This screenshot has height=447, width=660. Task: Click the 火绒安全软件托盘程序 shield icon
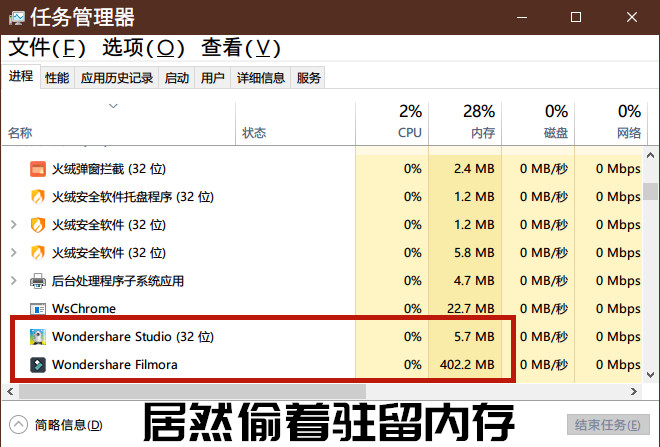(x=38, y=197)
